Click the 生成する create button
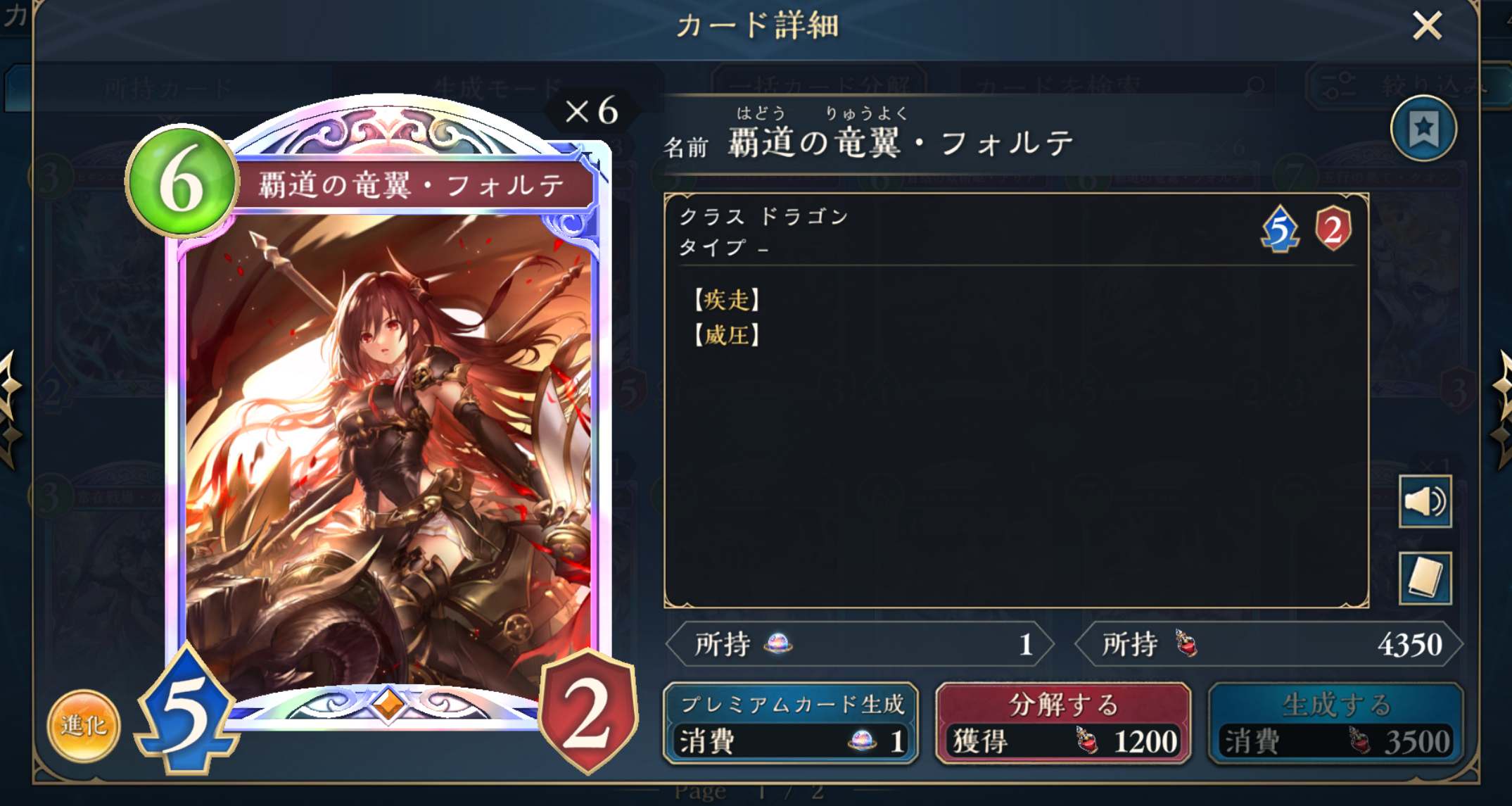The width and height of the screenshot is (1512, 806). pyautogui.click(x=1335, y=723)
